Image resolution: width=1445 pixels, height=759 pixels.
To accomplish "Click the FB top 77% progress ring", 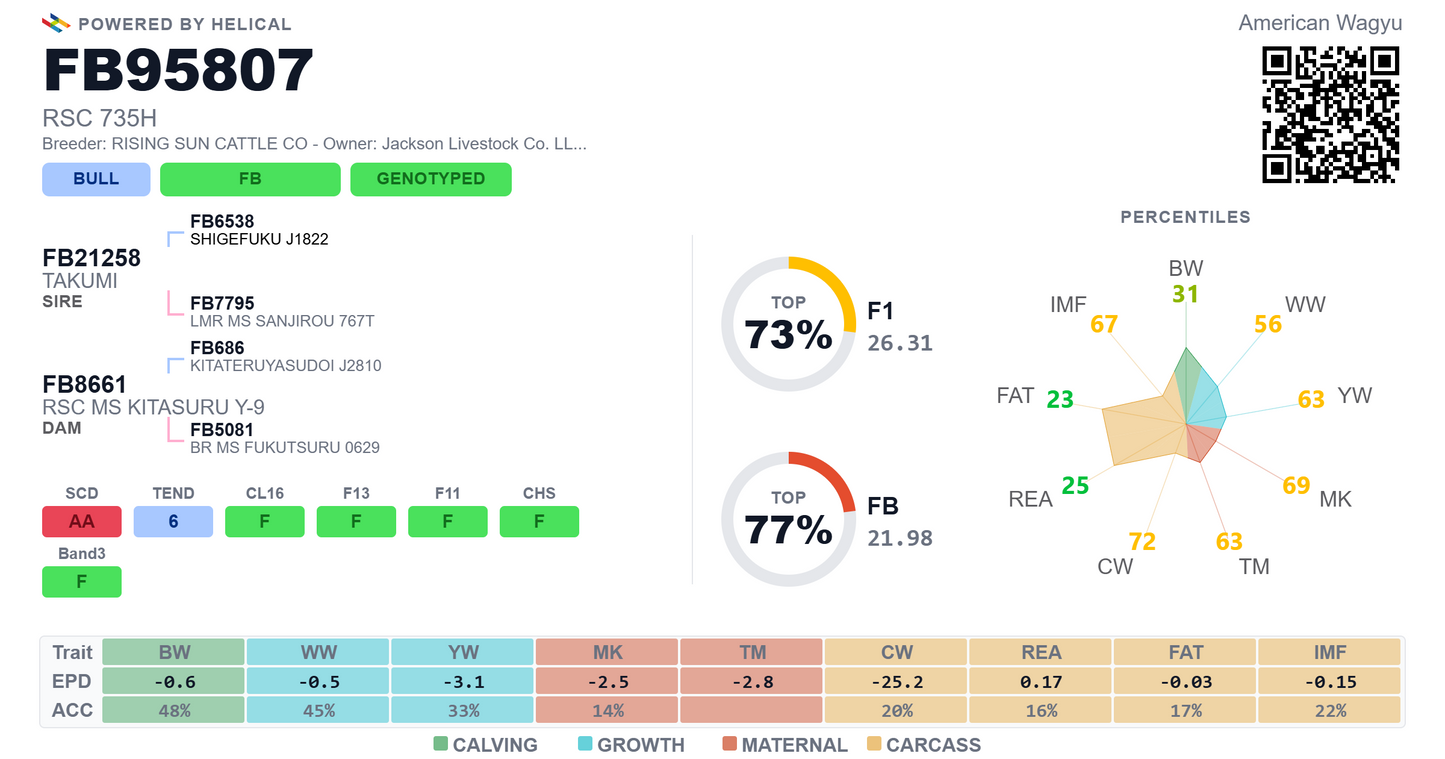I will coord(788,519).
